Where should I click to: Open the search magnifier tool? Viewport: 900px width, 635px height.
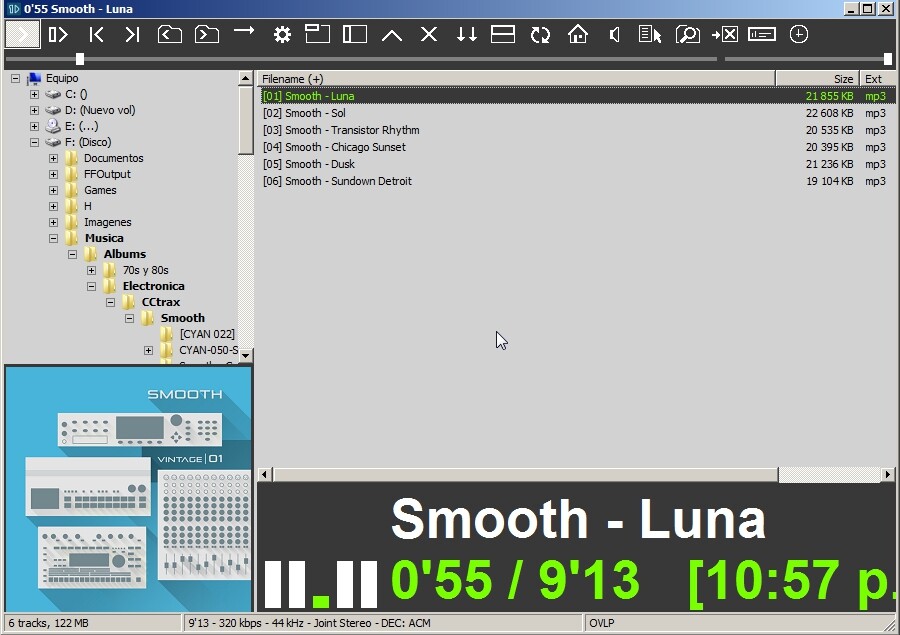click(688, 34)
